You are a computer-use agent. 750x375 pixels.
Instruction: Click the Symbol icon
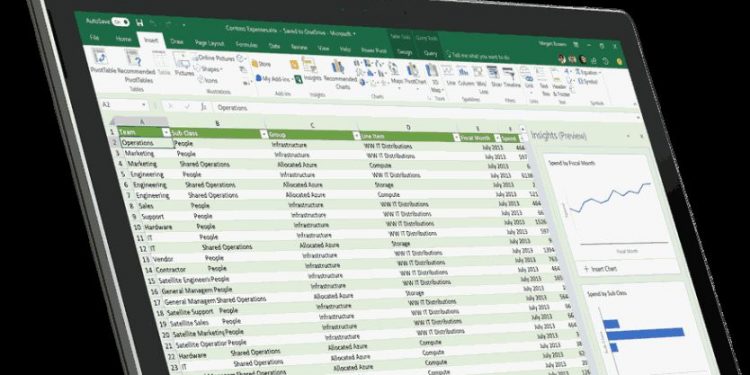pyautogui.click(x=587, y=81)
